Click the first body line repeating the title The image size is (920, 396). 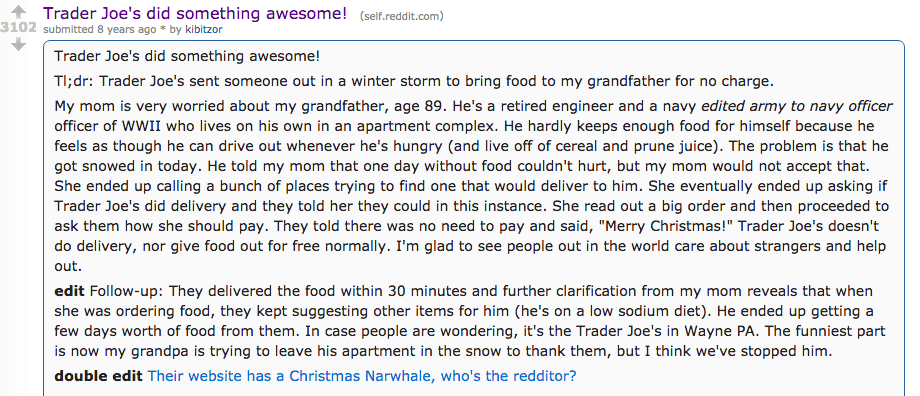[187, 56]
